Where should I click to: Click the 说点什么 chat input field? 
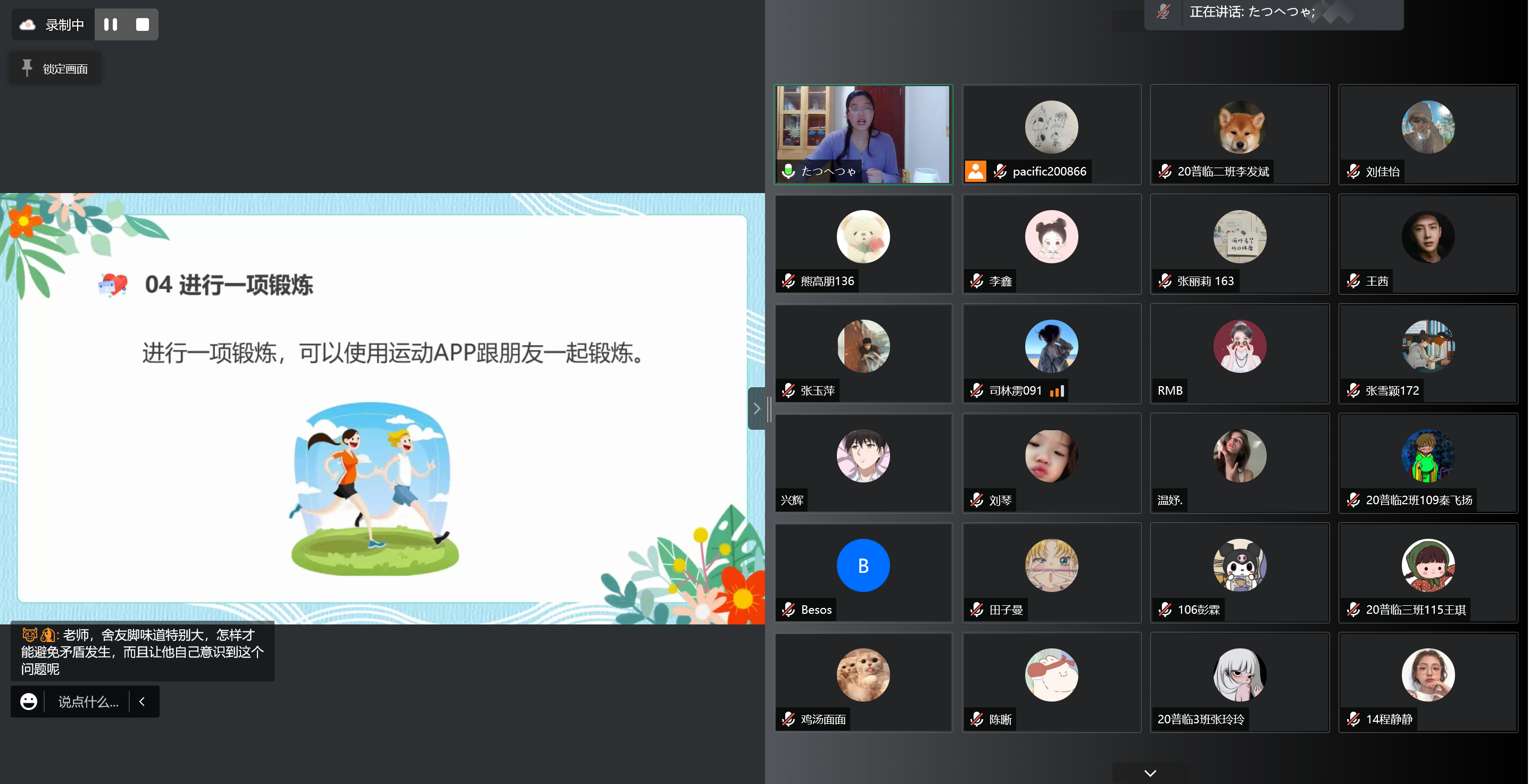click(88, 702)
